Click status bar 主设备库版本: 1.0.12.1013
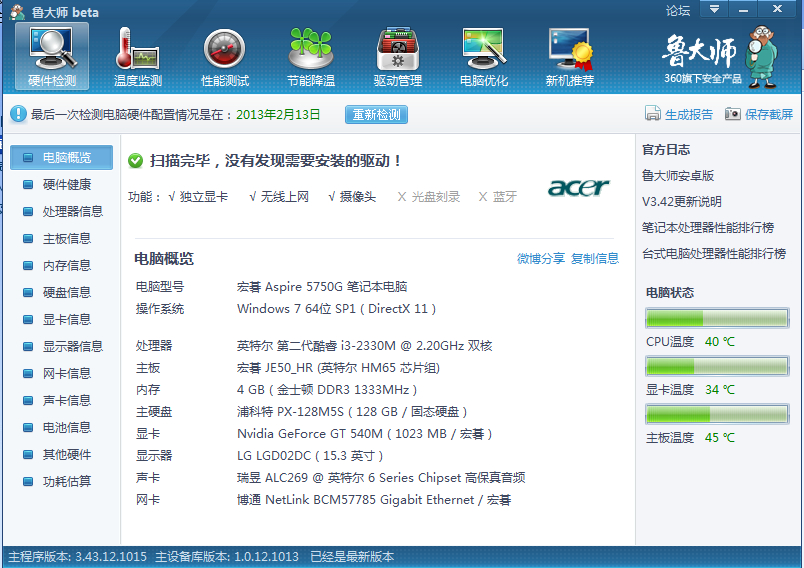Image resolution: width=804 pixels, height=568 pixels. [x=227, y=557]
